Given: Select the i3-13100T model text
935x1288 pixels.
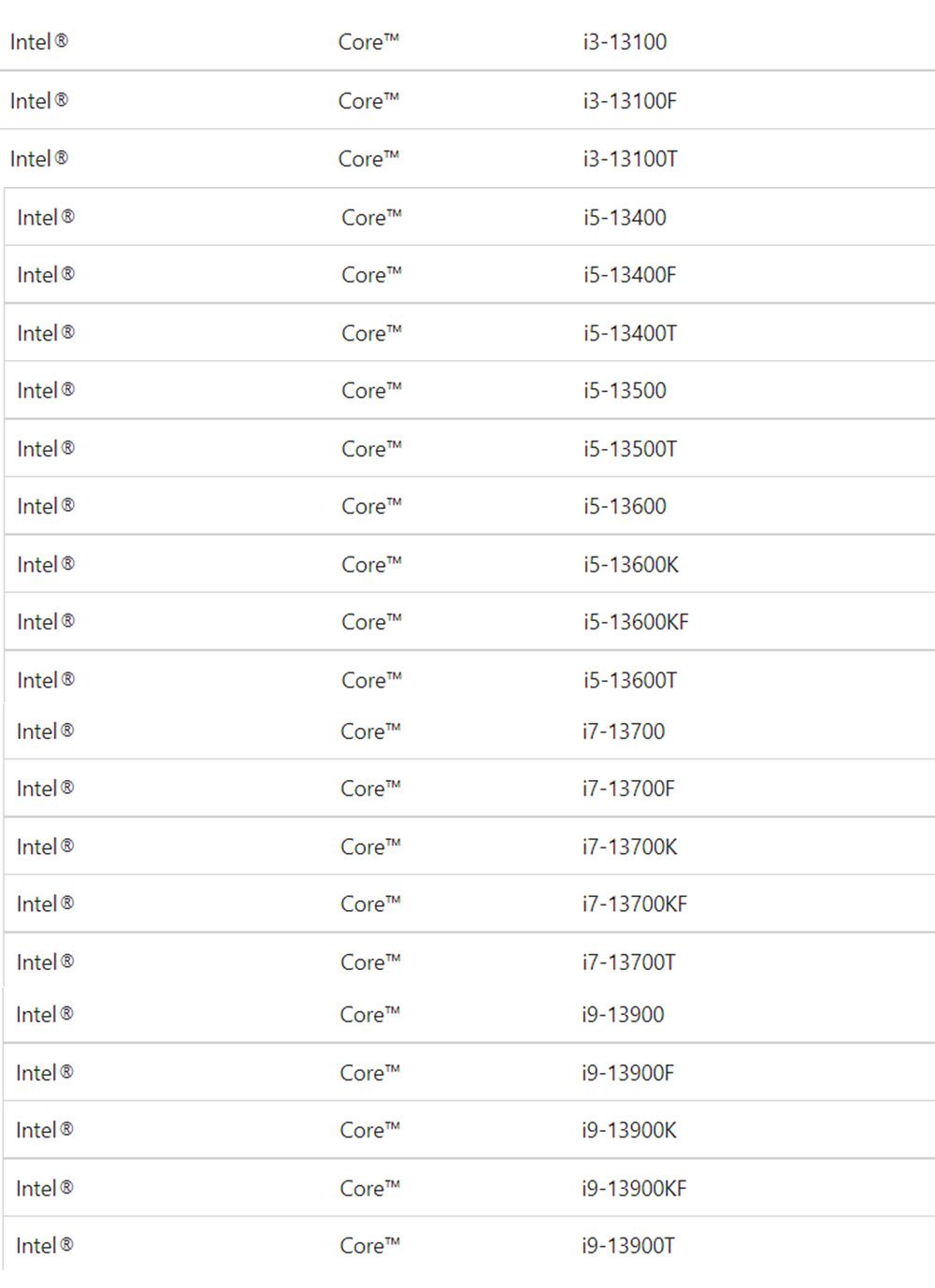Looking at the screenshot, I should [630, 159].
